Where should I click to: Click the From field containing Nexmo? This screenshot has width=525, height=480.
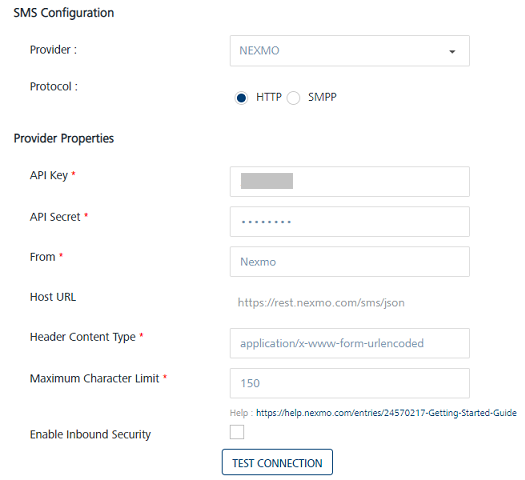click(x=350, y=262)
